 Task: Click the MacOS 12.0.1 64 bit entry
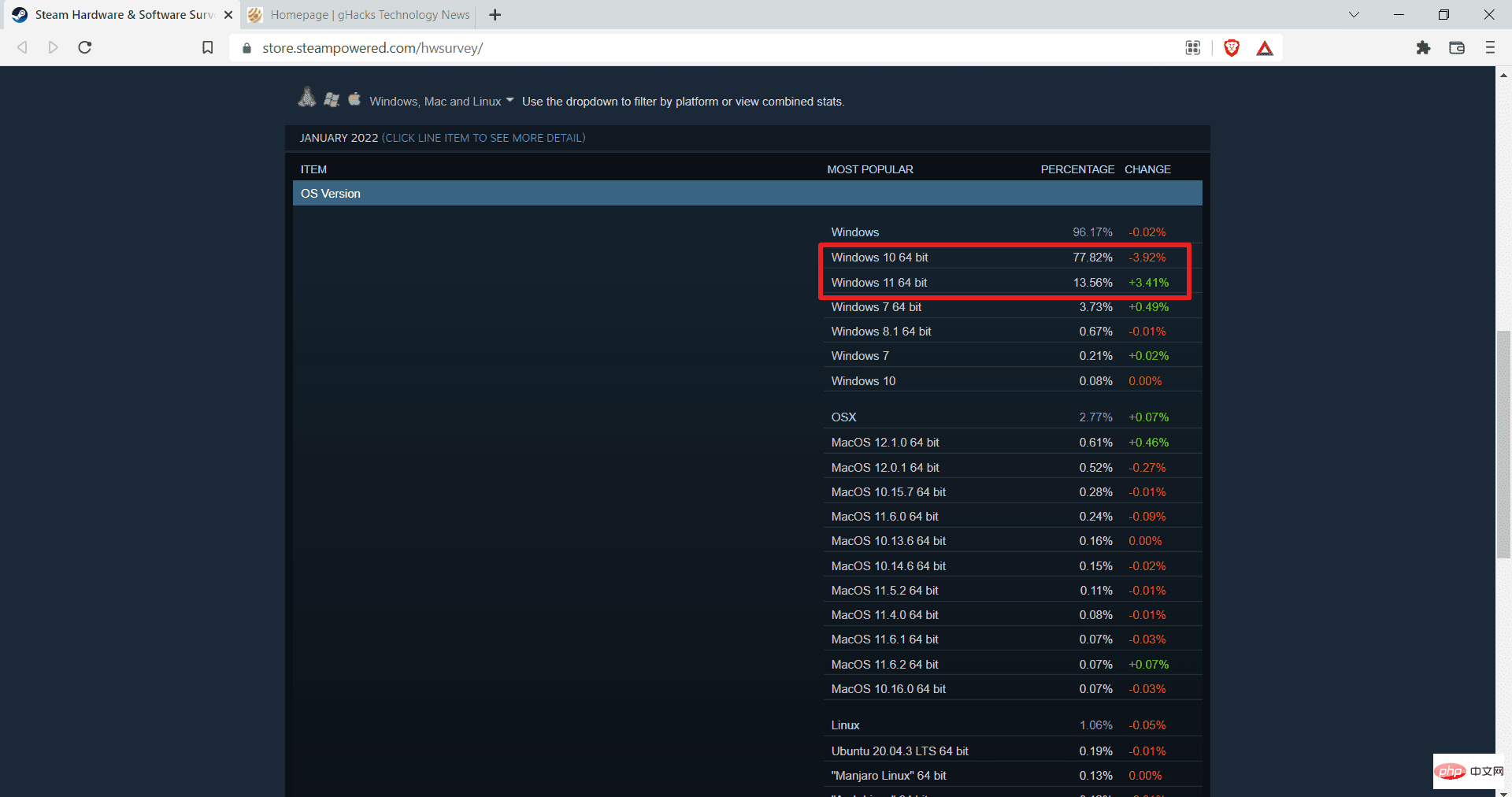pyautogui.click(x=885, y=468)
